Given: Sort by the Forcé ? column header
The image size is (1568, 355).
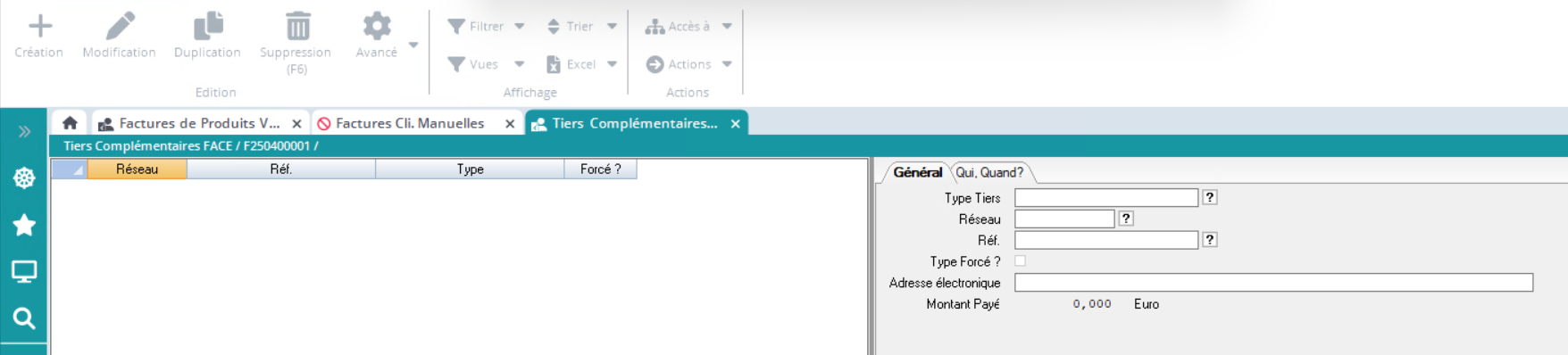Looking at the screenshot, I should tap(600, 169).
